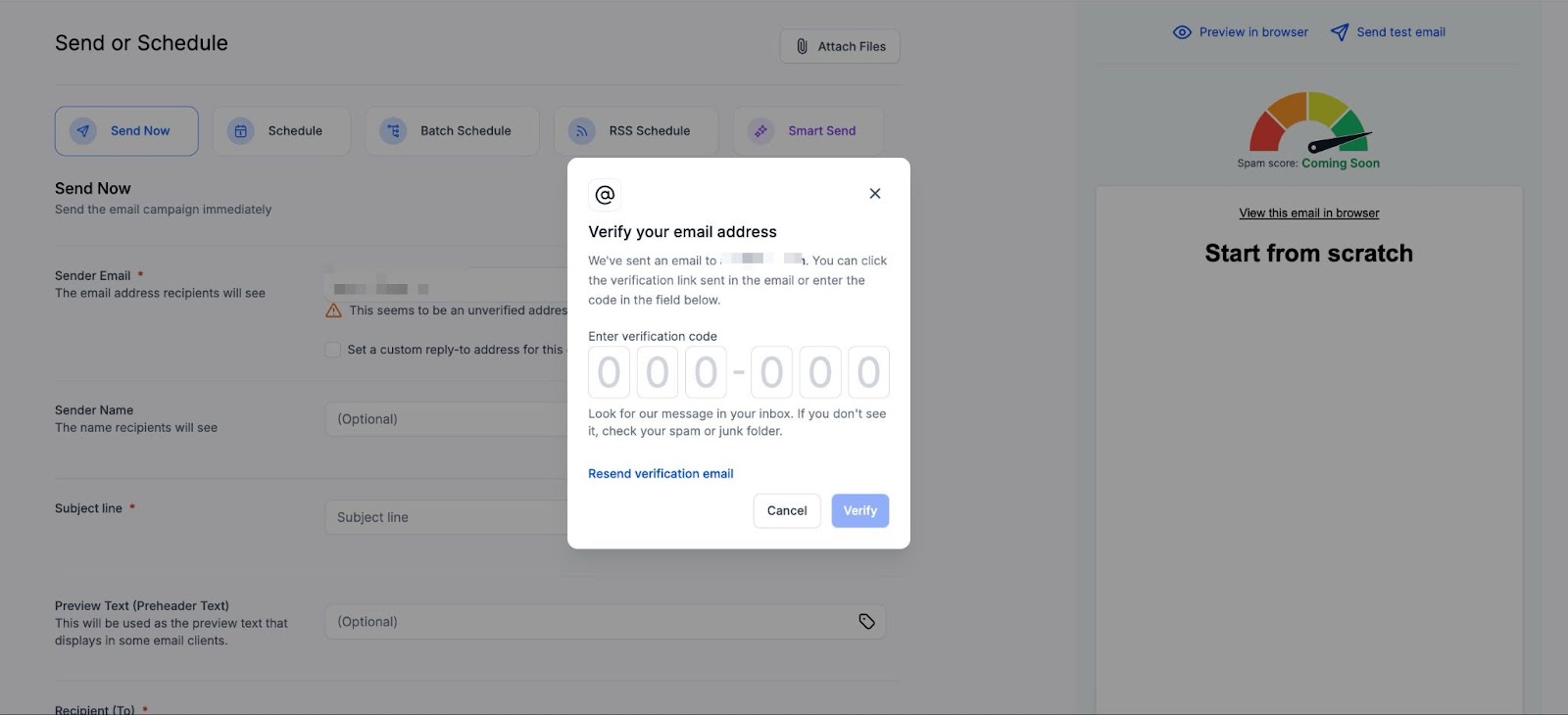Click the eye icon for browser preview

point(1182,32)
